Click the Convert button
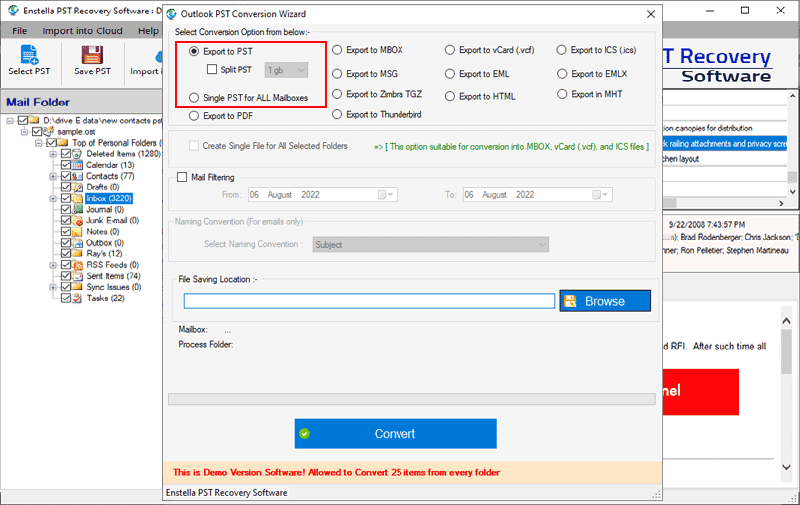The image size is (800, 505). [395, 434]
